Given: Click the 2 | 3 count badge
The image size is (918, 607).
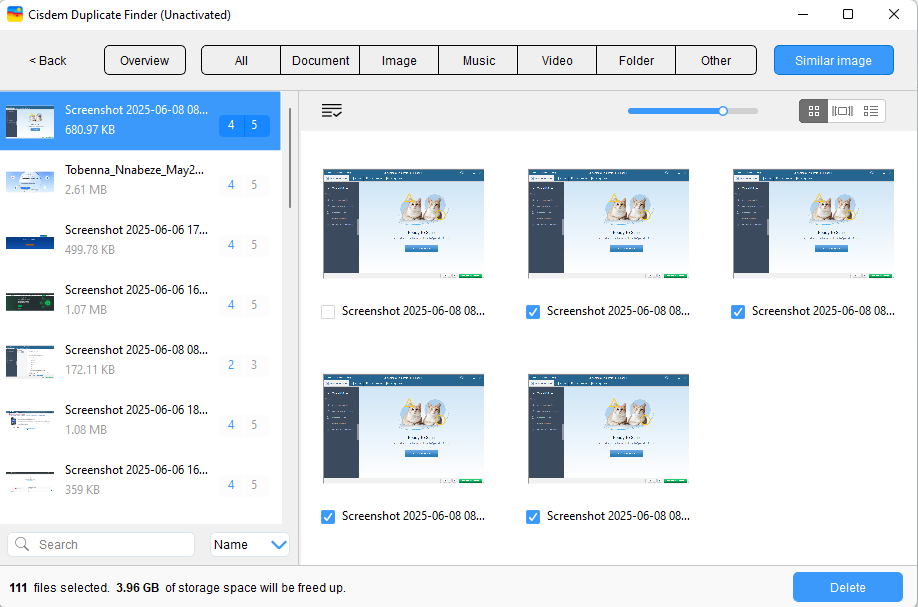Looking at the screenshot, I should click(x=244, y=365).
